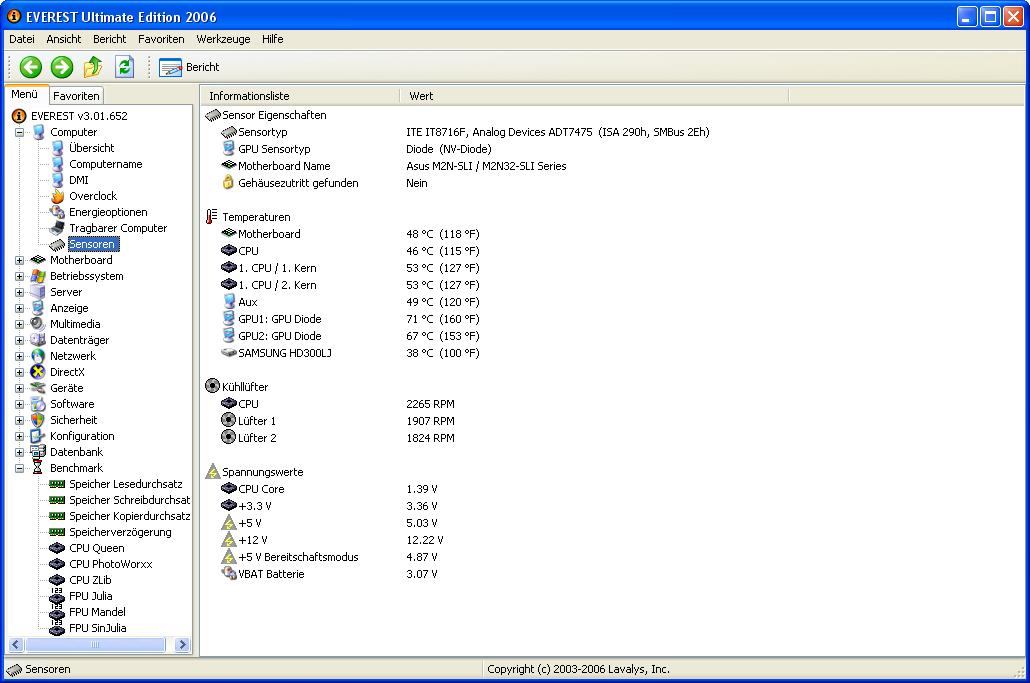Expand the DirectX tree node
This screenshot has width=1030, height=683.
(x=20, y=372)
